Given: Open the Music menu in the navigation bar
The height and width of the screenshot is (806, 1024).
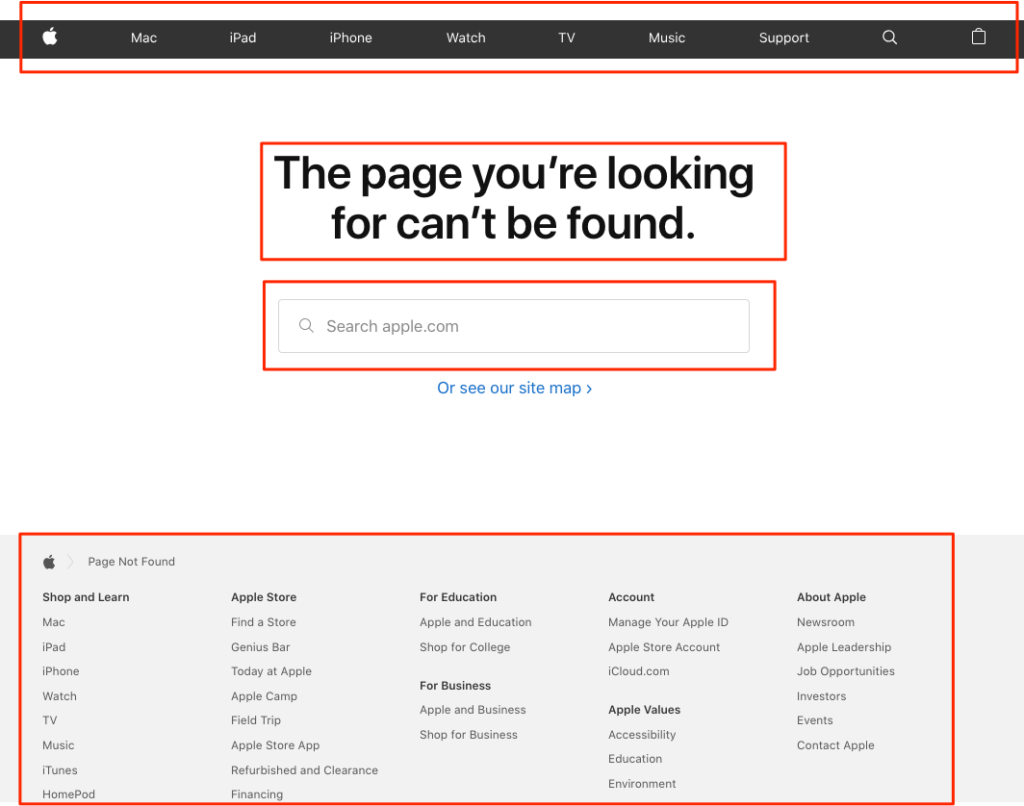Looking at the screenshot, I should click(x=667, y=38).
